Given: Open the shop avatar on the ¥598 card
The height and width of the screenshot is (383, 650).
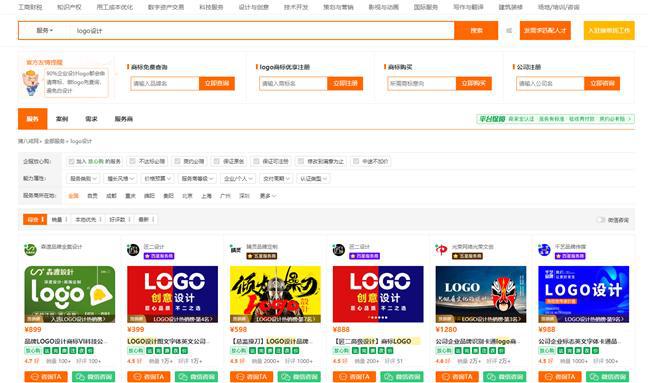Looking at the screenshot, I should coord(235,250).
